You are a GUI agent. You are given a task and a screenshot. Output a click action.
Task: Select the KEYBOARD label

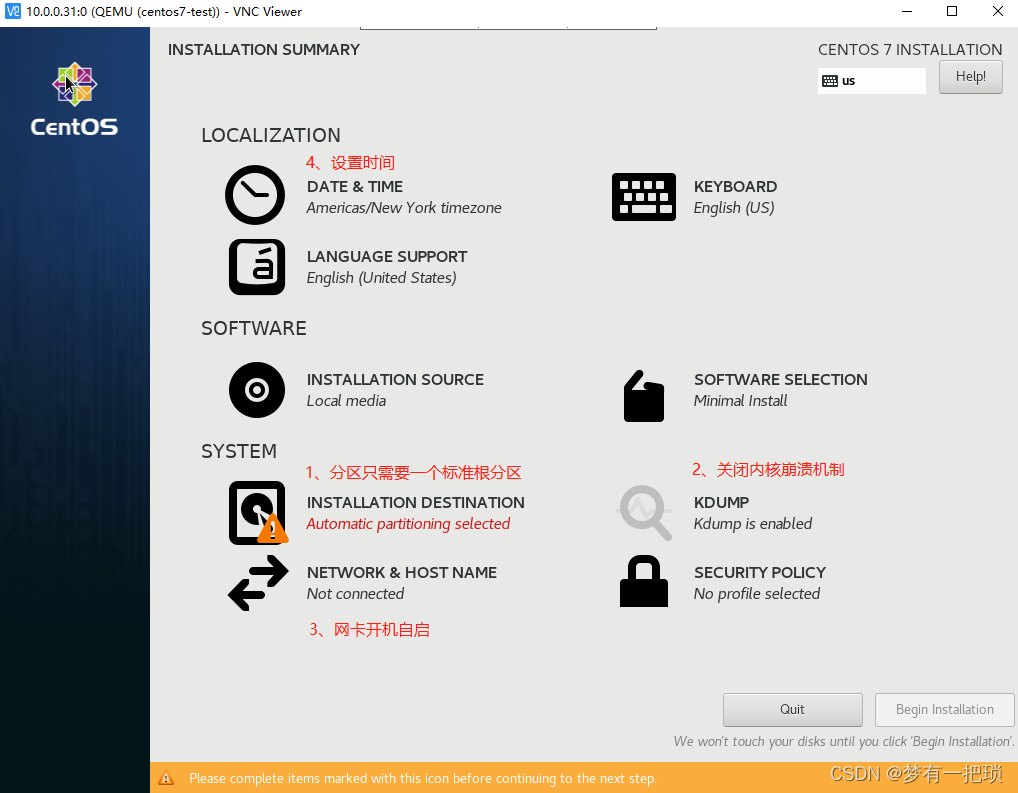click(x=735, y=186)
